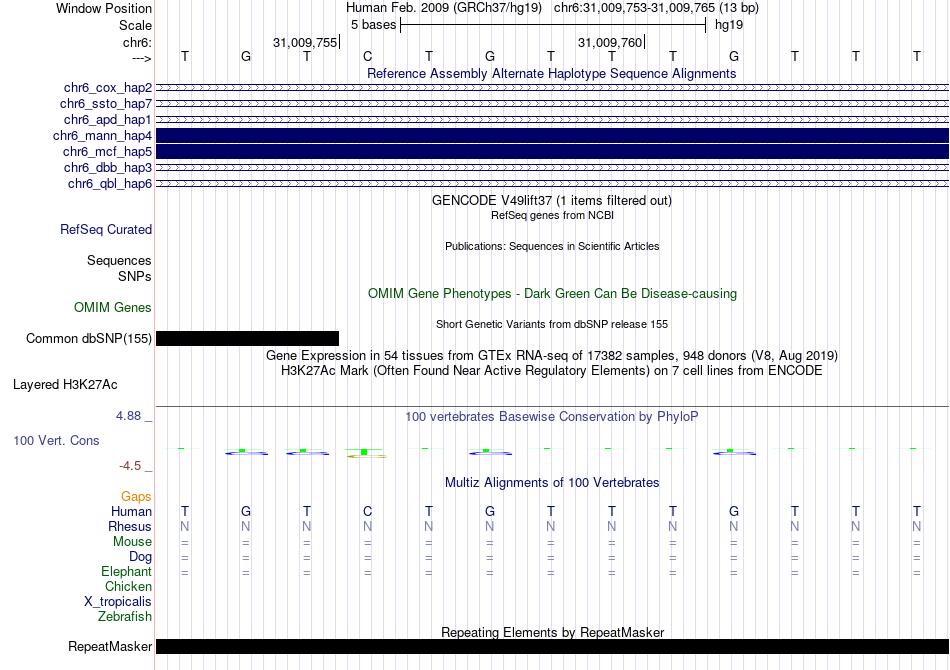Click the Elephant species label

pyautogui.click(x=127, y=571)
